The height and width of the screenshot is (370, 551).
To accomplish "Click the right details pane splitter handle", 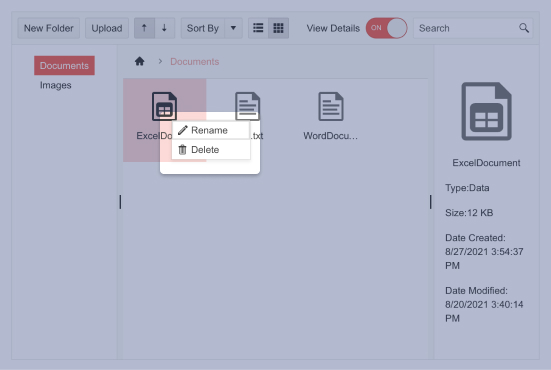I will coord(430,202).
